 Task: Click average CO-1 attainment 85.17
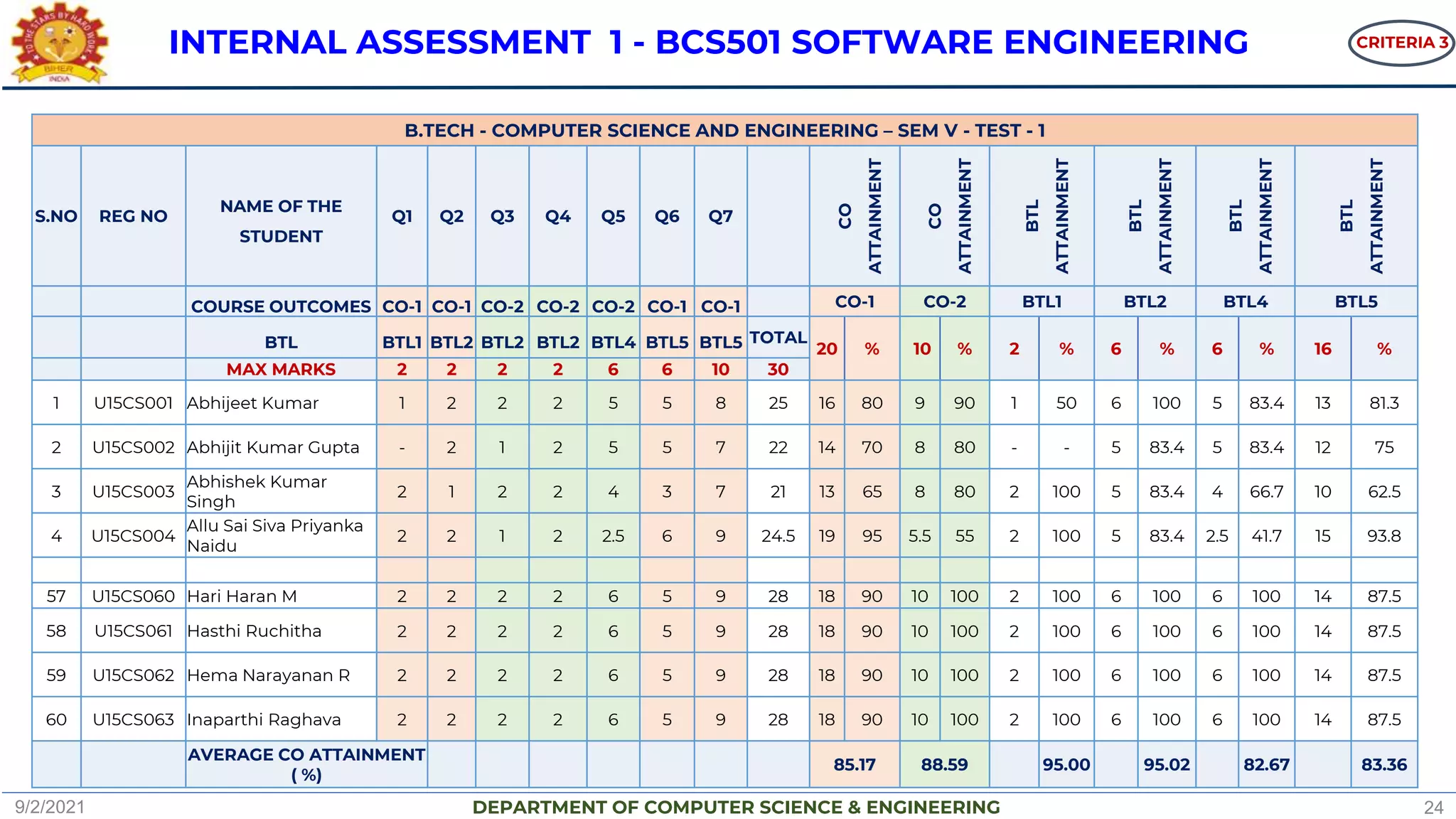855,765
